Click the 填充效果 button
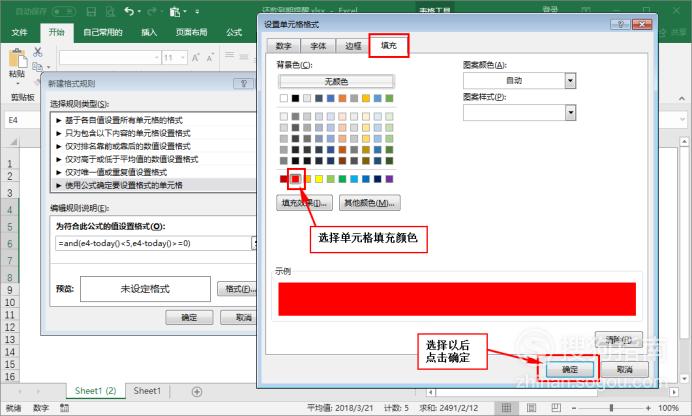The image size is (692, 416). click(305, 203)
